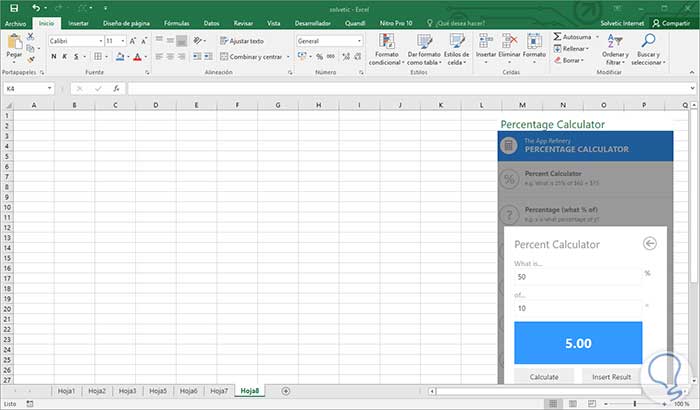This screenshot has height=410, width=700.
Task: Open the font size 11 dropdown
Action: [123, 41]
